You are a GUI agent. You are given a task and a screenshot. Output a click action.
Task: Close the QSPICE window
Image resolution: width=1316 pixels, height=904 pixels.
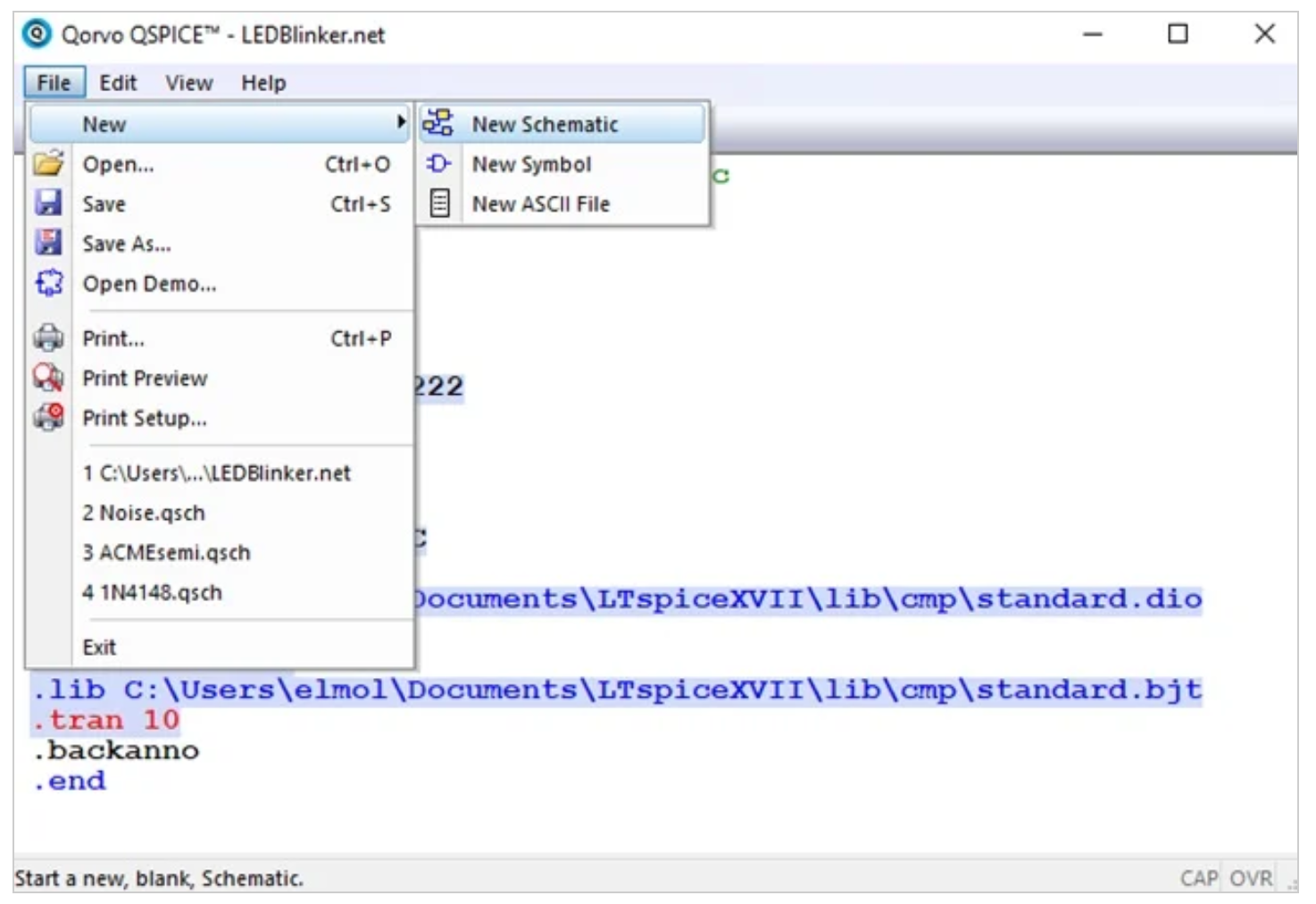coord(1264,34)
